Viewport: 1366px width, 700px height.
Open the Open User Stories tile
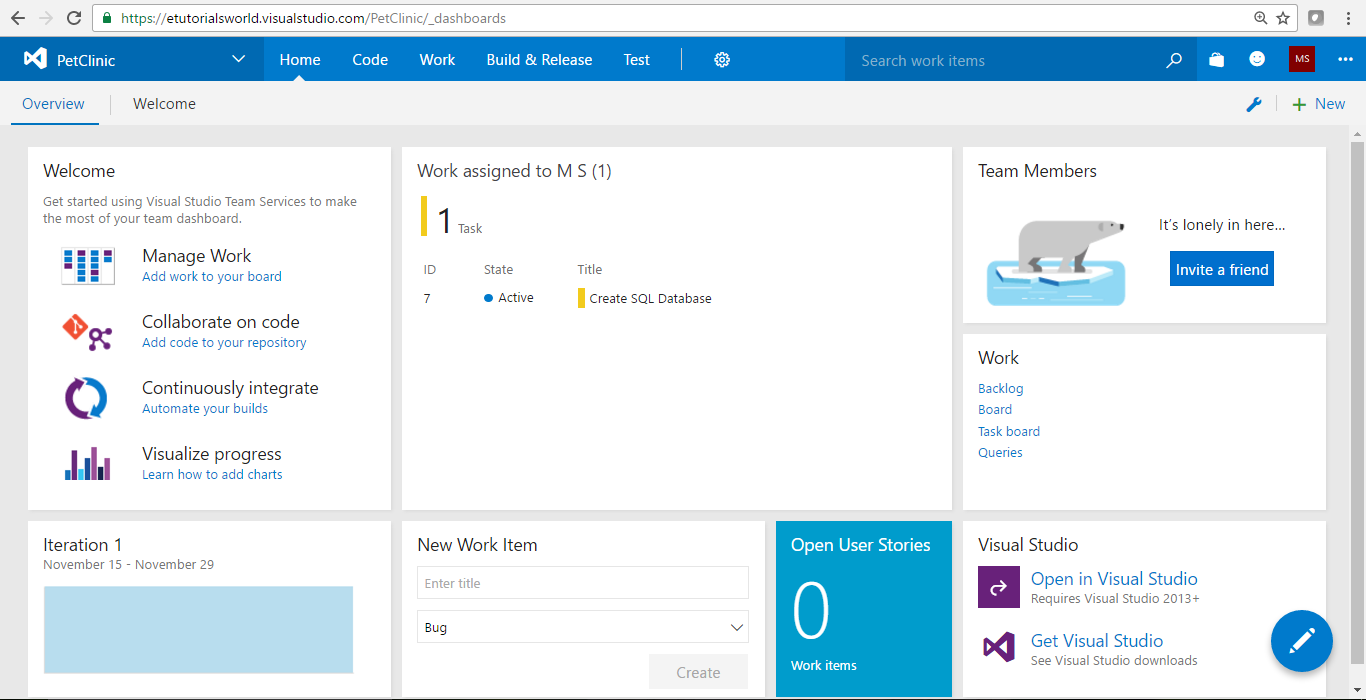point(864,609)
